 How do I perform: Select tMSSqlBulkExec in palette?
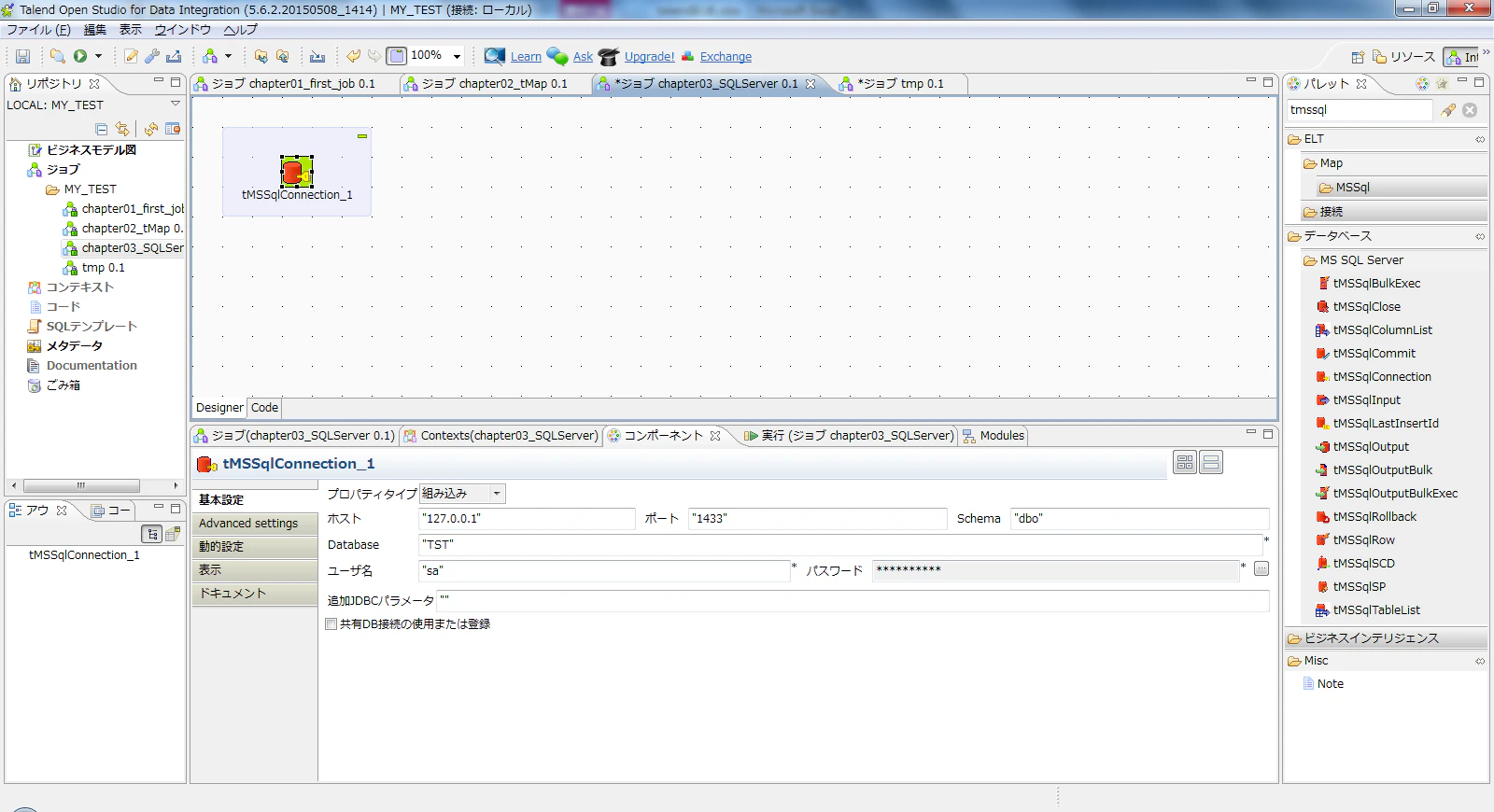(x=1376, y=284)
